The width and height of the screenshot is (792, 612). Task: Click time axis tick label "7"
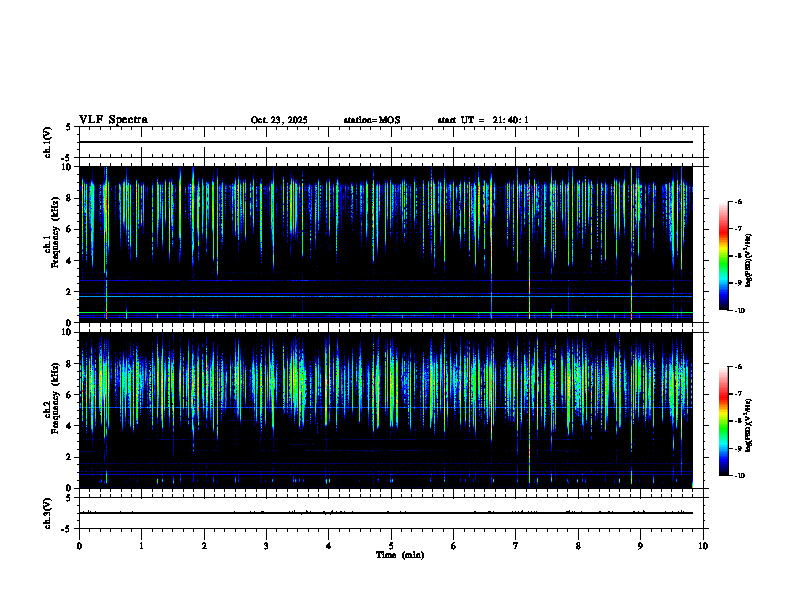515,546
